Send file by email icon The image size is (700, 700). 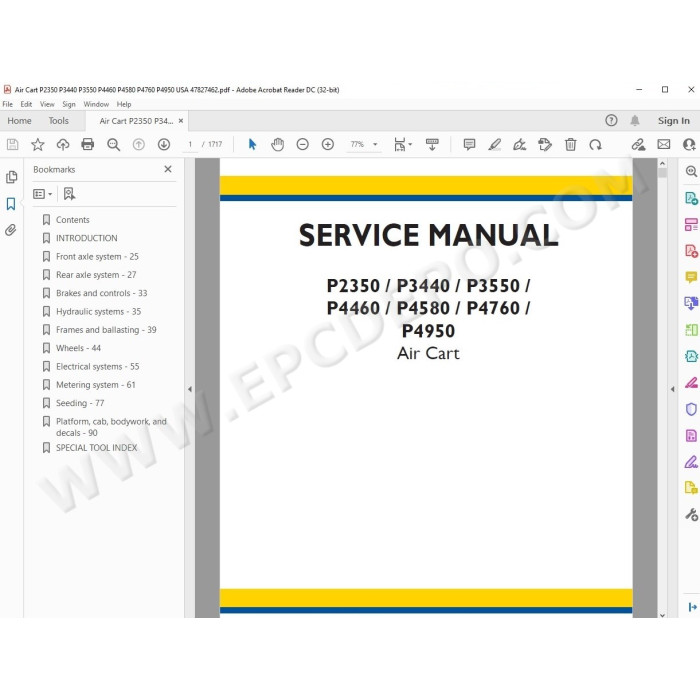tap(664, 145)
